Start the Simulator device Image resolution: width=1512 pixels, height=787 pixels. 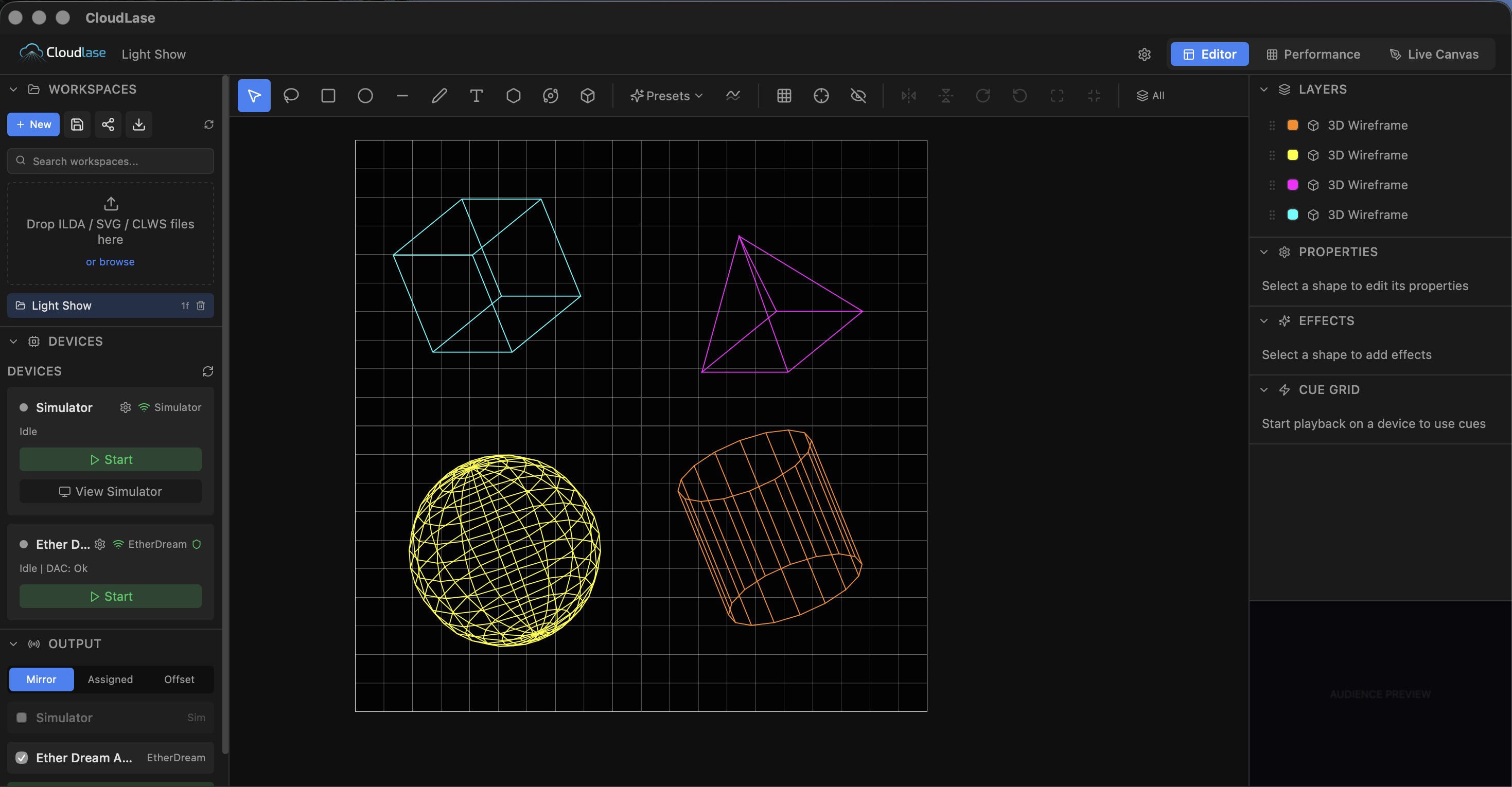[110, 459]
